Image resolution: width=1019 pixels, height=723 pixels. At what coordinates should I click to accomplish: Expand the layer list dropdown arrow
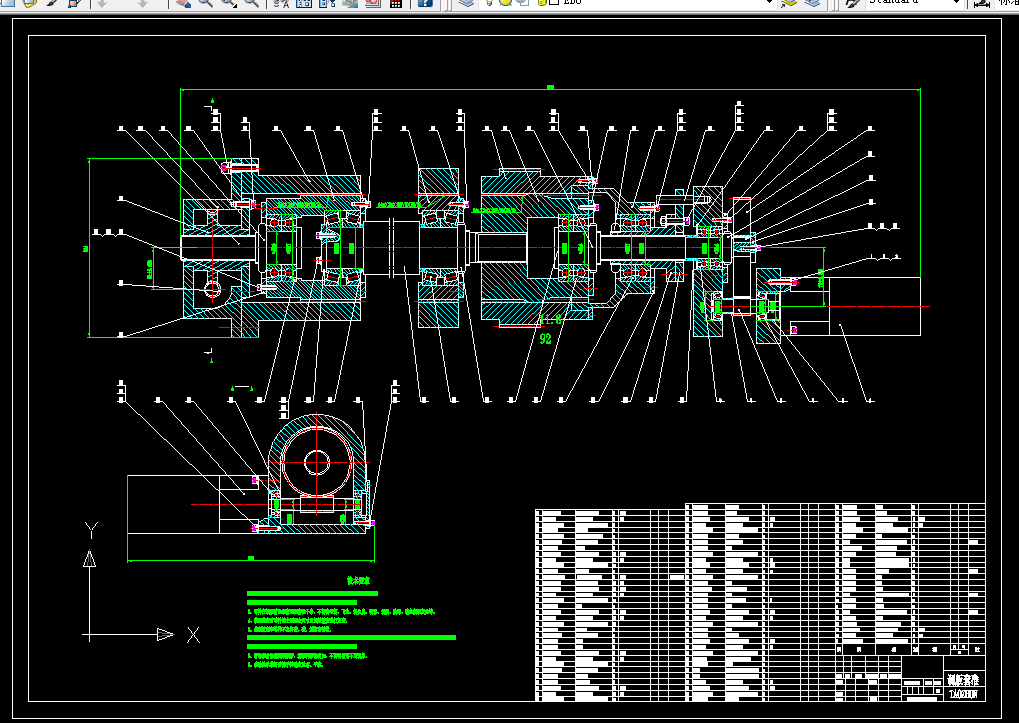pyautogui.click(x=769, y=3)
